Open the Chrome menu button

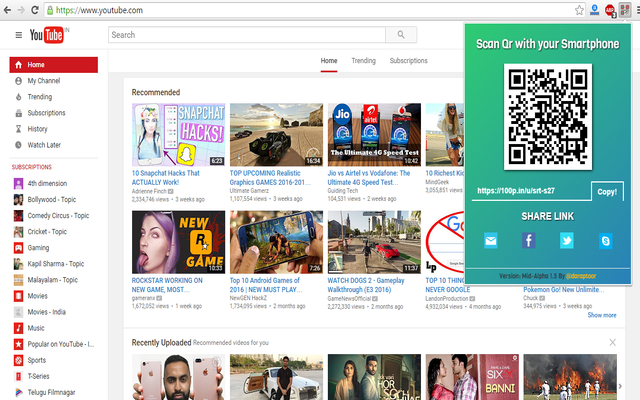[x=638, y=10]
